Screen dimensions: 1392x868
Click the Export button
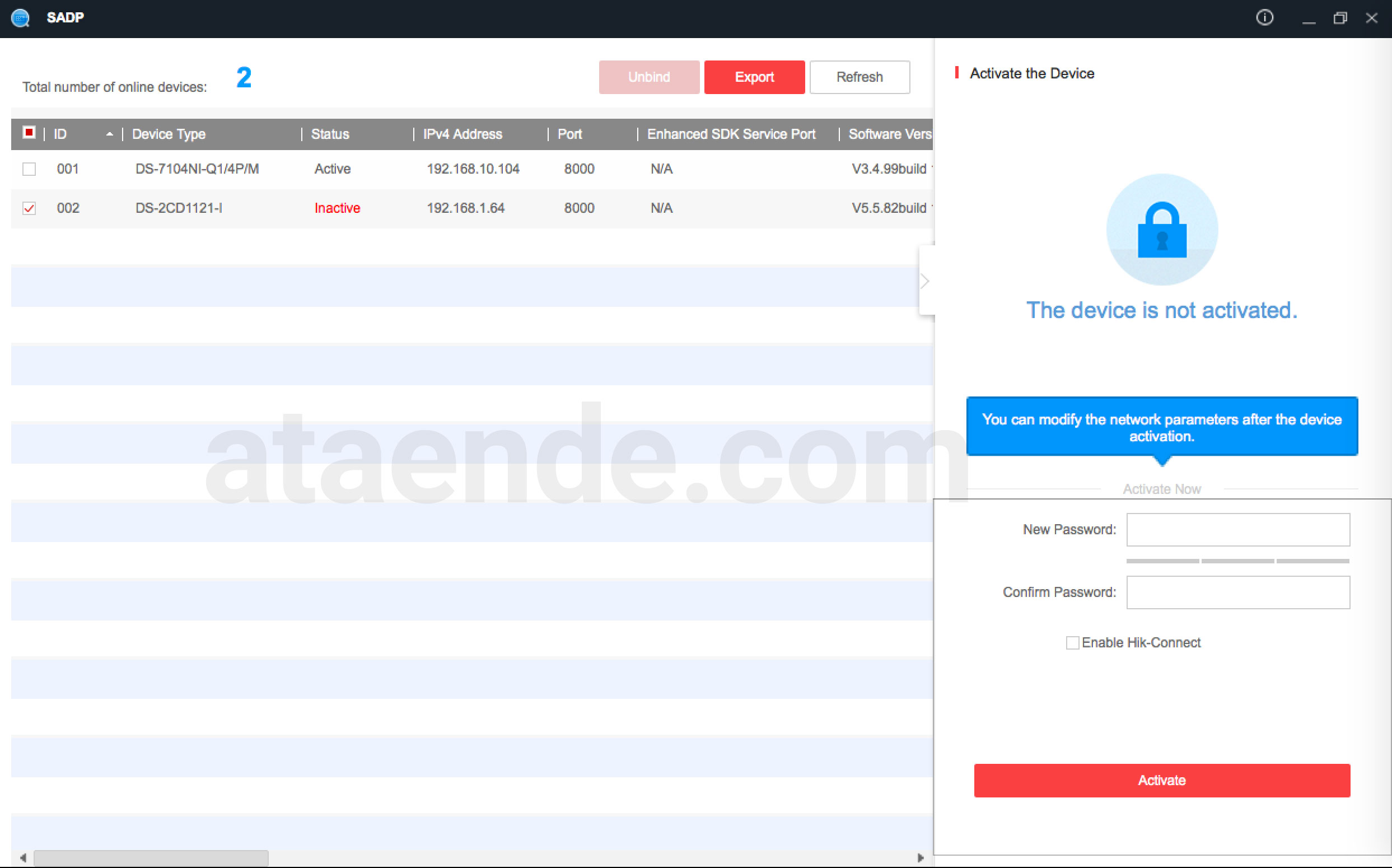754,77
